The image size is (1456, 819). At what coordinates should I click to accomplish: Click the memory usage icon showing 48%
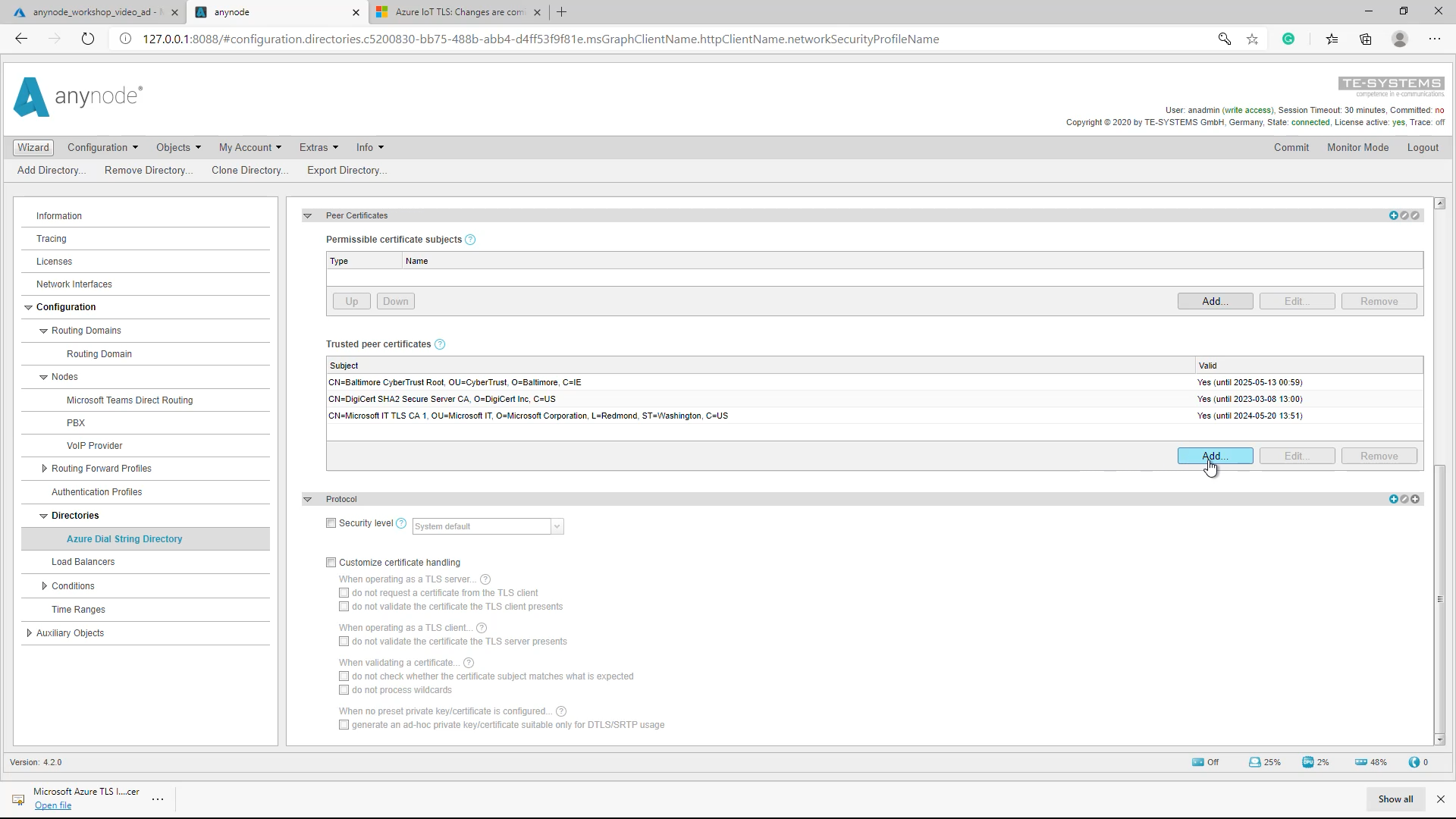pyautogui.click(x=1361, y=763)
